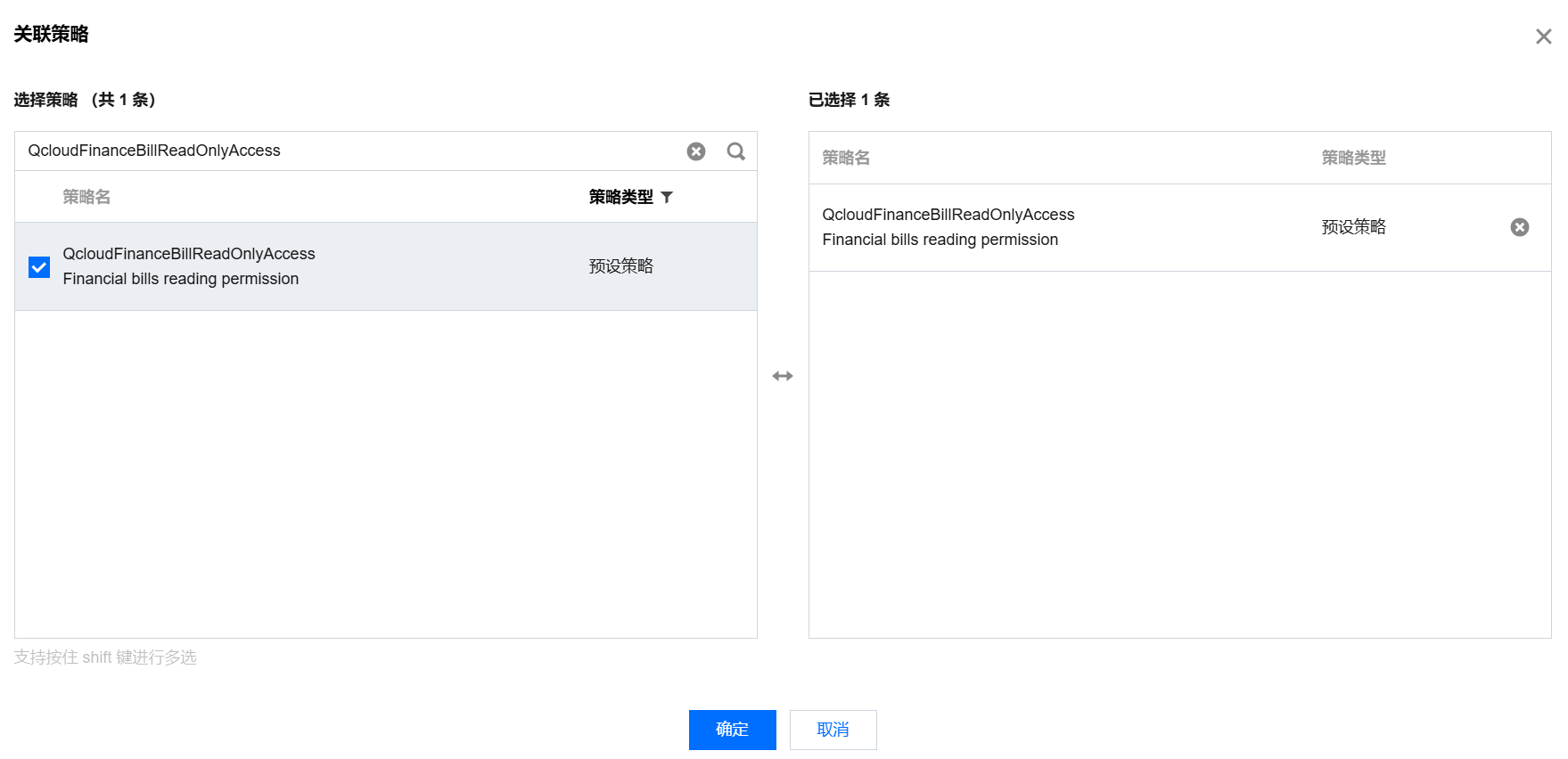The height and width of the screenshot is (759, 1568).
Task: Clear the policy search field text
Action: [x=696, y=151]
